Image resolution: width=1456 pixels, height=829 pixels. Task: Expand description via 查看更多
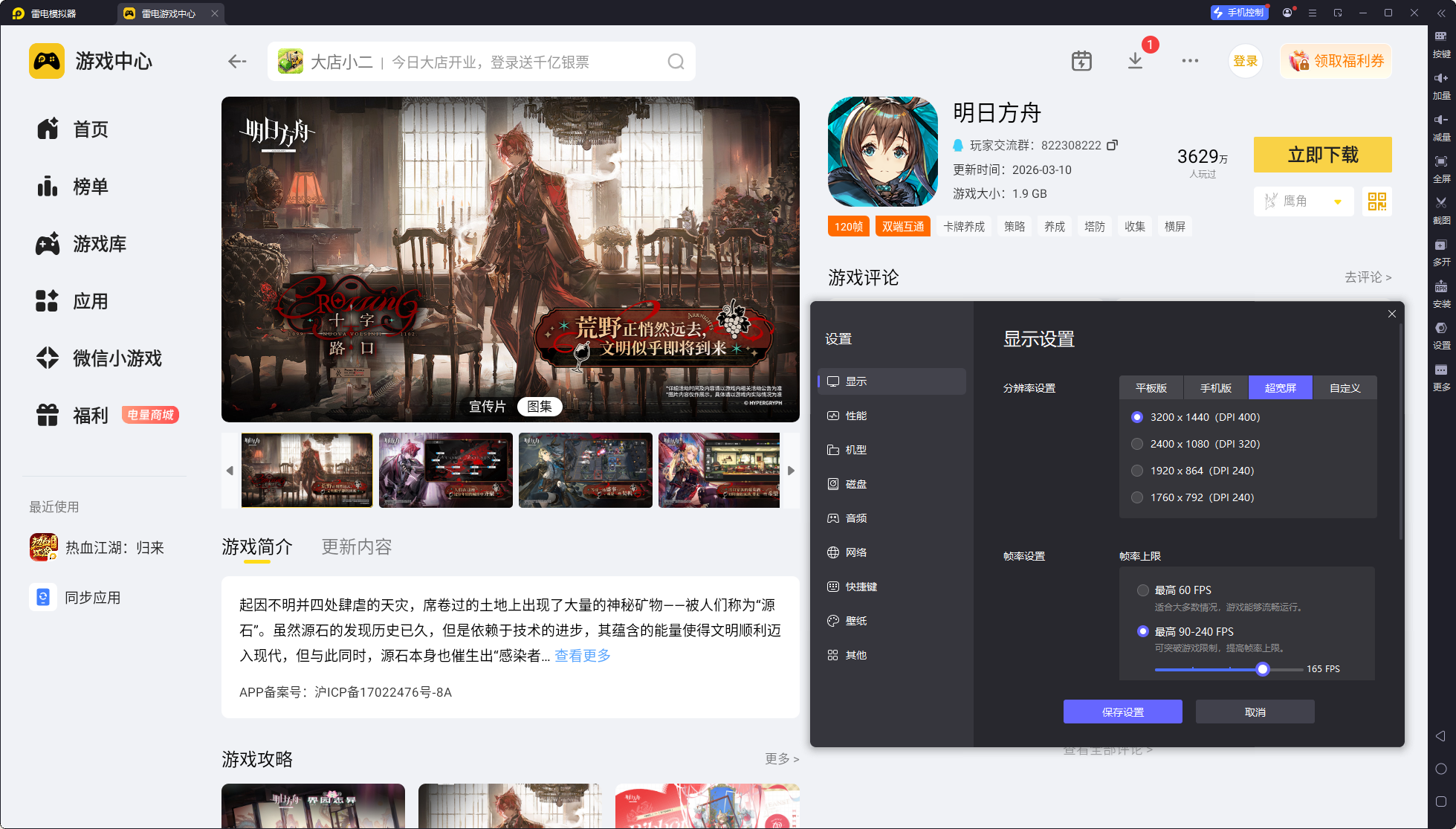click(x=583, y=656)
